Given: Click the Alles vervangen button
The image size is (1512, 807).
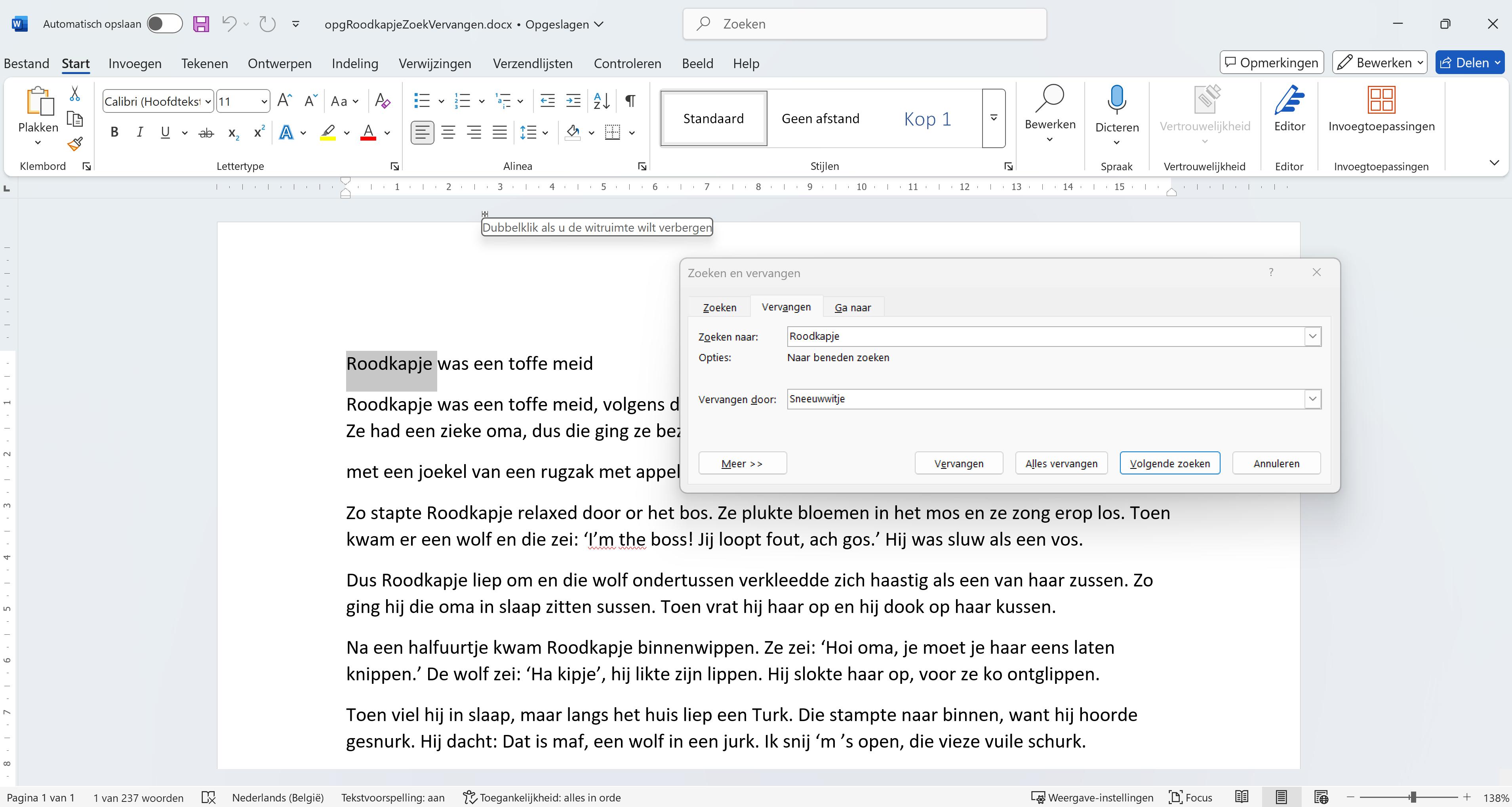Looking at the screenshot, I should (x=1061, y=463).
